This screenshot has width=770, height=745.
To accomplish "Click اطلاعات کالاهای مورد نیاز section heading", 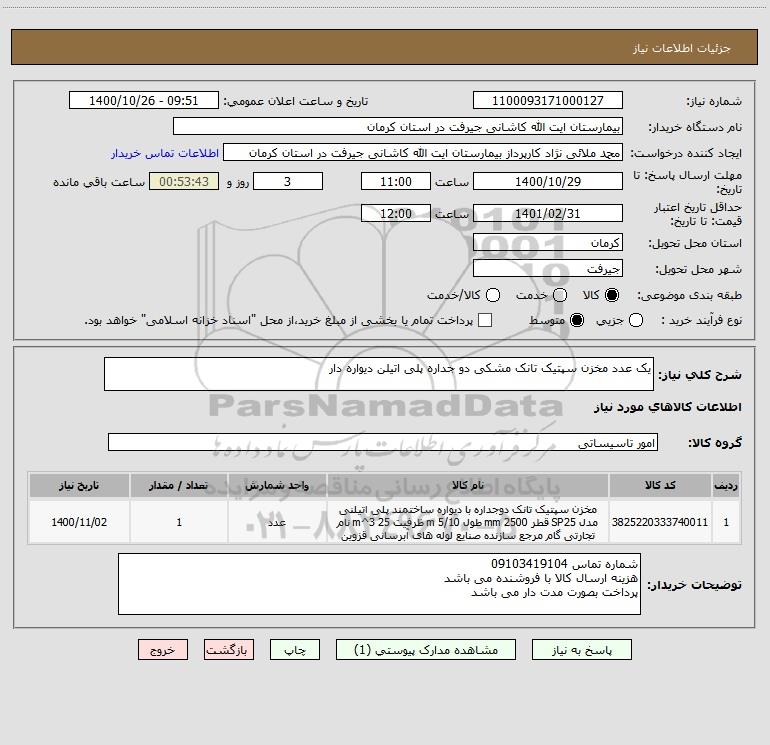I will pos(667,407).
